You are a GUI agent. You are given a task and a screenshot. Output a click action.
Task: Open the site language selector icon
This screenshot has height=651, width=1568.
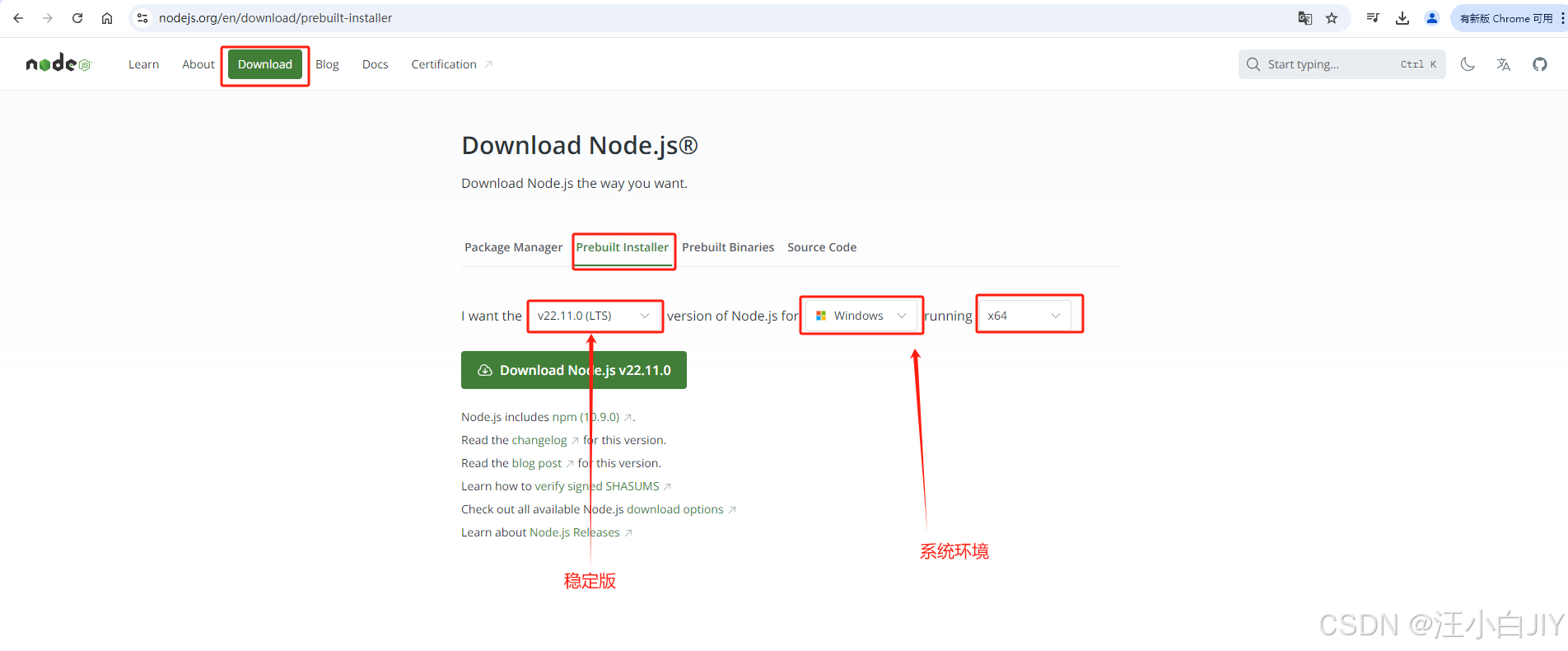[x=1504, y=64]
